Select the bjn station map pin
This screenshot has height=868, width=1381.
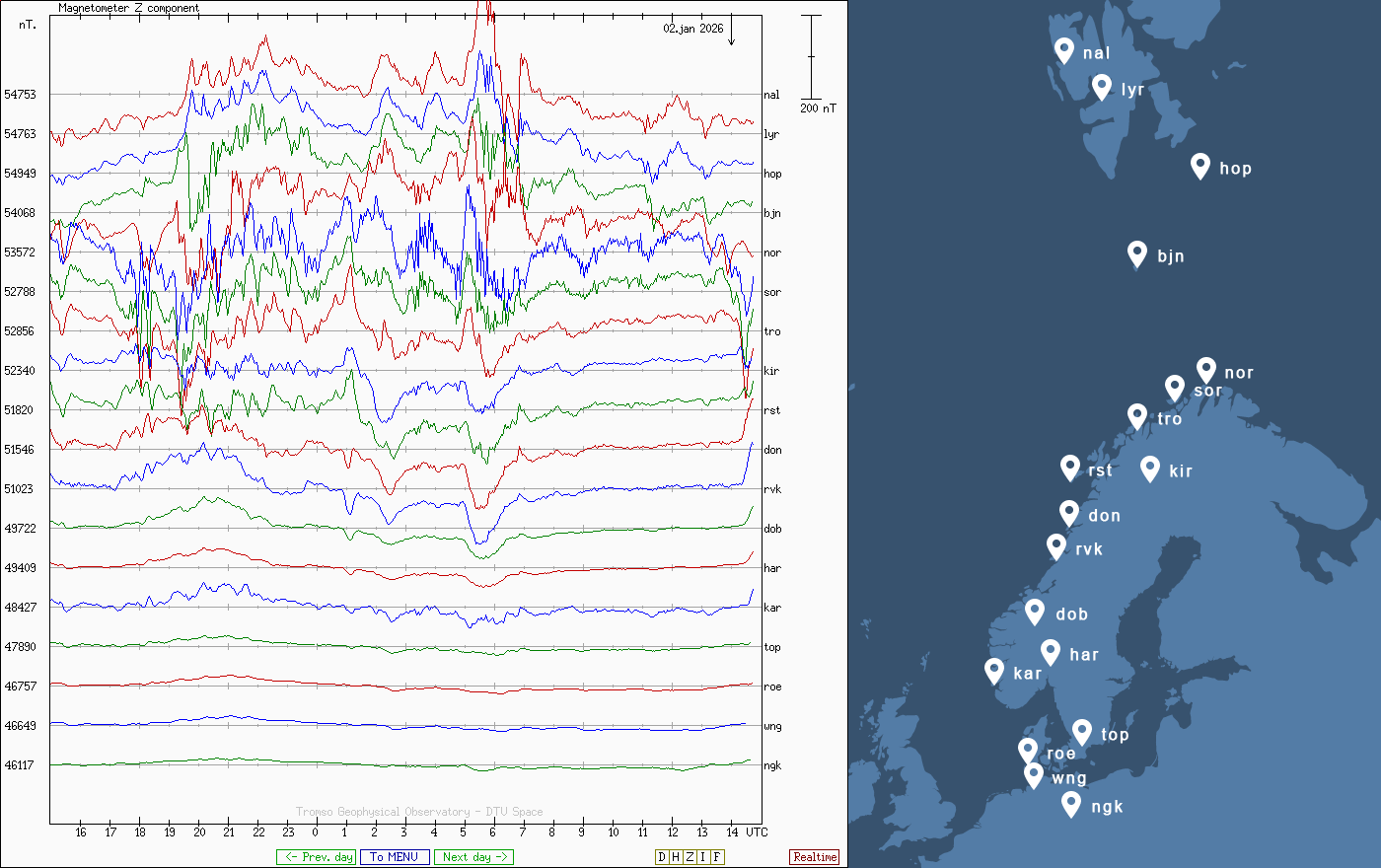(x=1137, y=253)
